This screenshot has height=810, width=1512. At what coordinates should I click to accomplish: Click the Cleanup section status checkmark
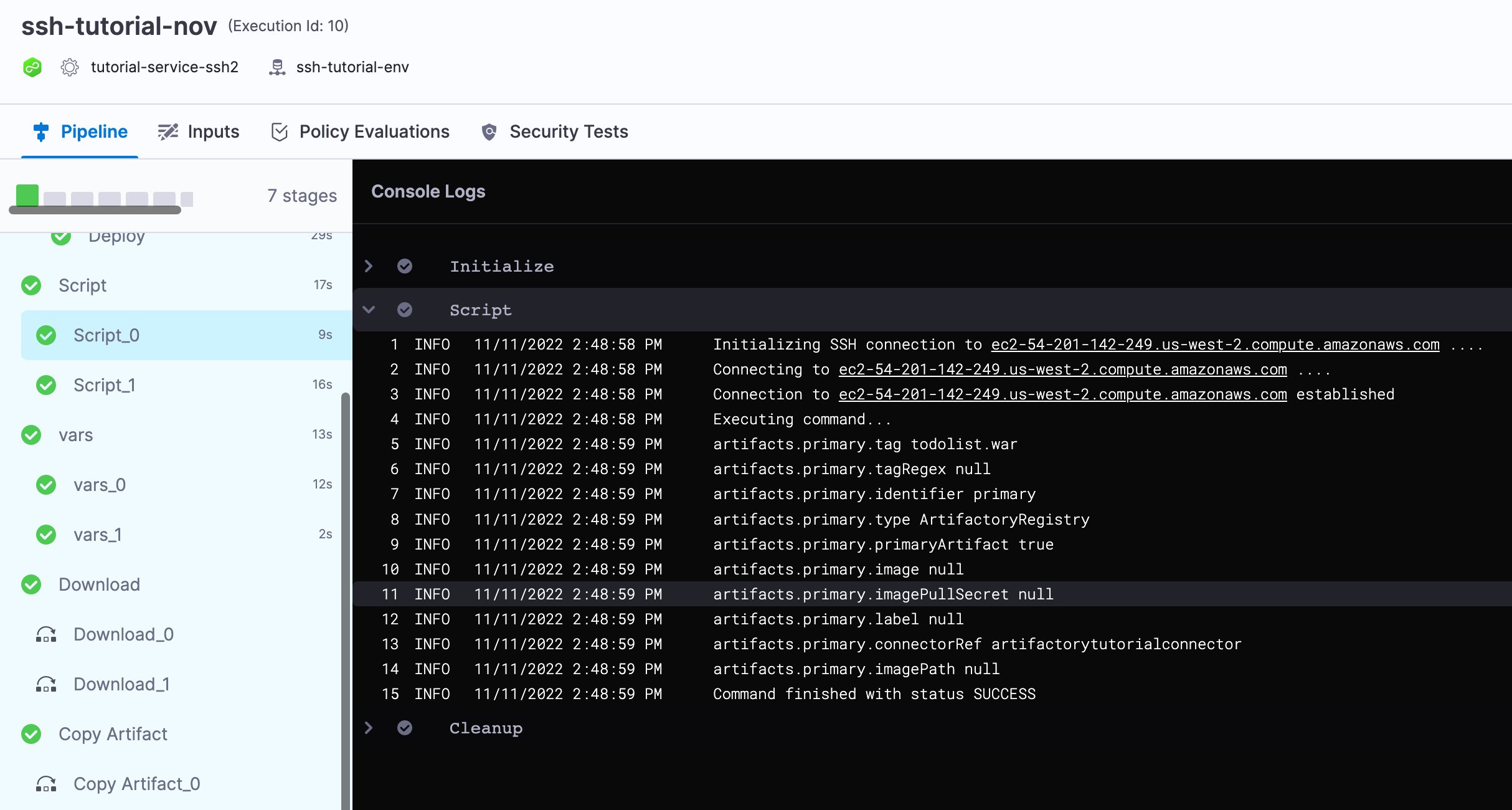point(405,728)
